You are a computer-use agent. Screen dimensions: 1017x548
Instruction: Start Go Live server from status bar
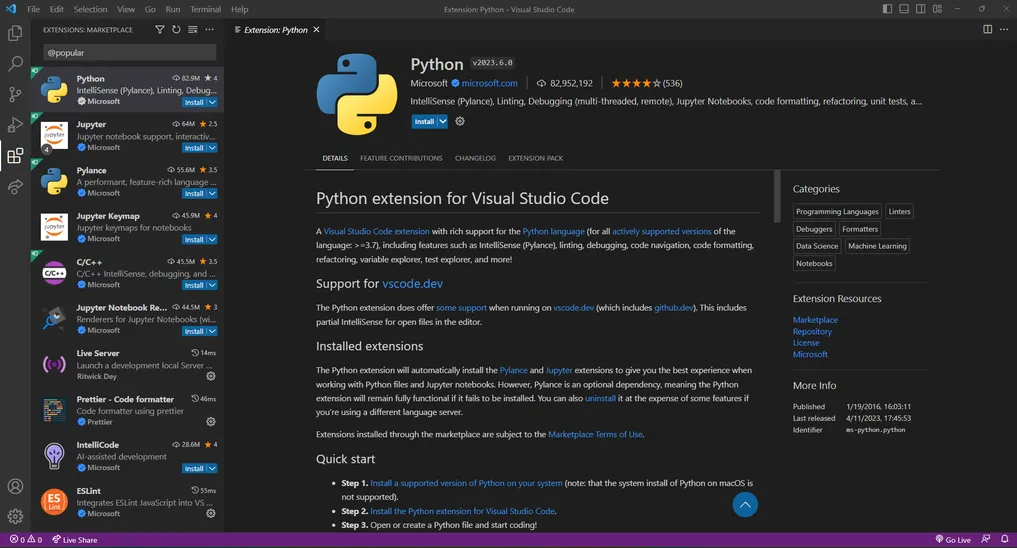(x=953, y=540)
